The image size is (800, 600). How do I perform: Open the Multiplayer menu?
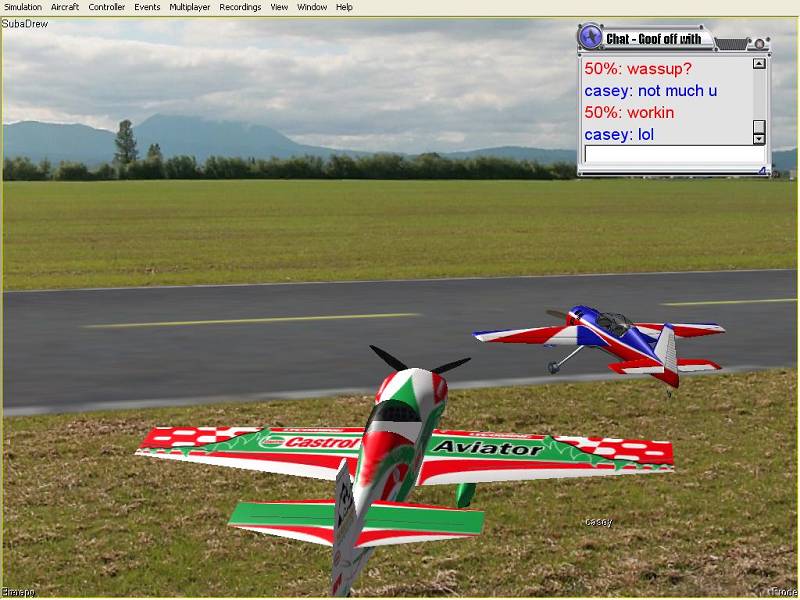[190, 7]
